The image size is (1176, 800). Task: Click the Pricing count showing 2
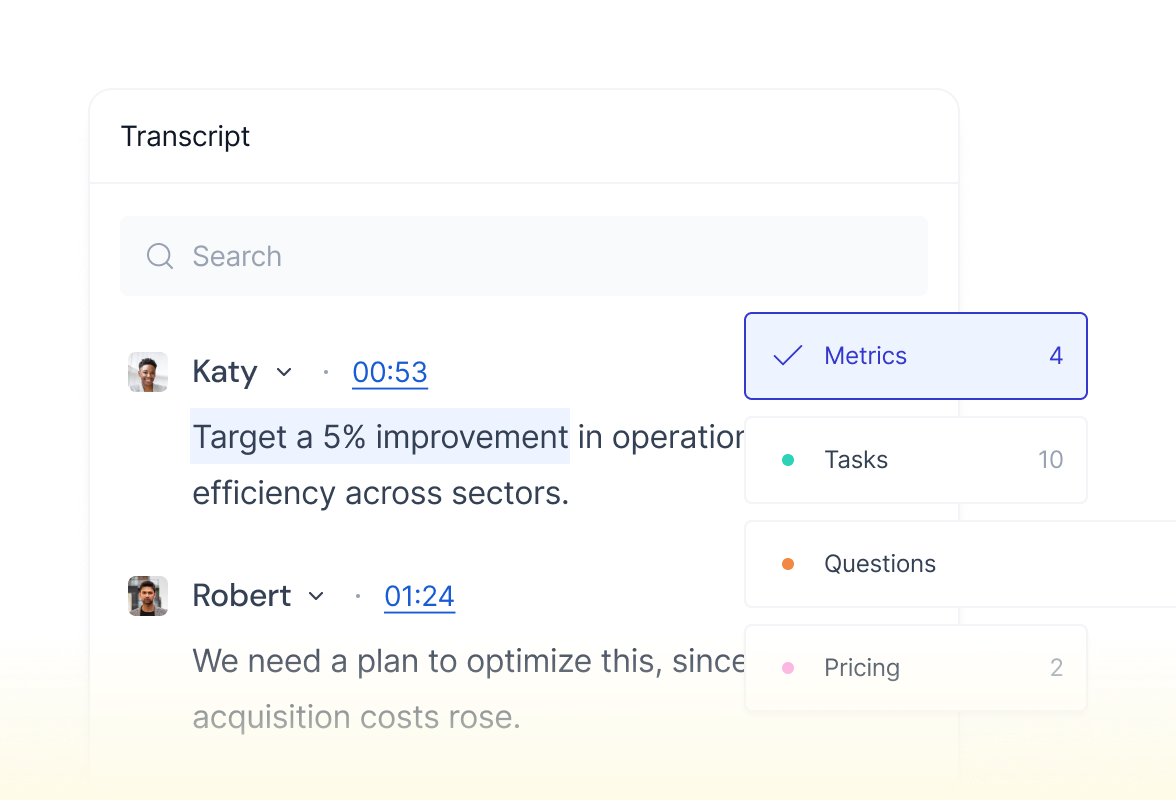click(x=1057, y=667)
